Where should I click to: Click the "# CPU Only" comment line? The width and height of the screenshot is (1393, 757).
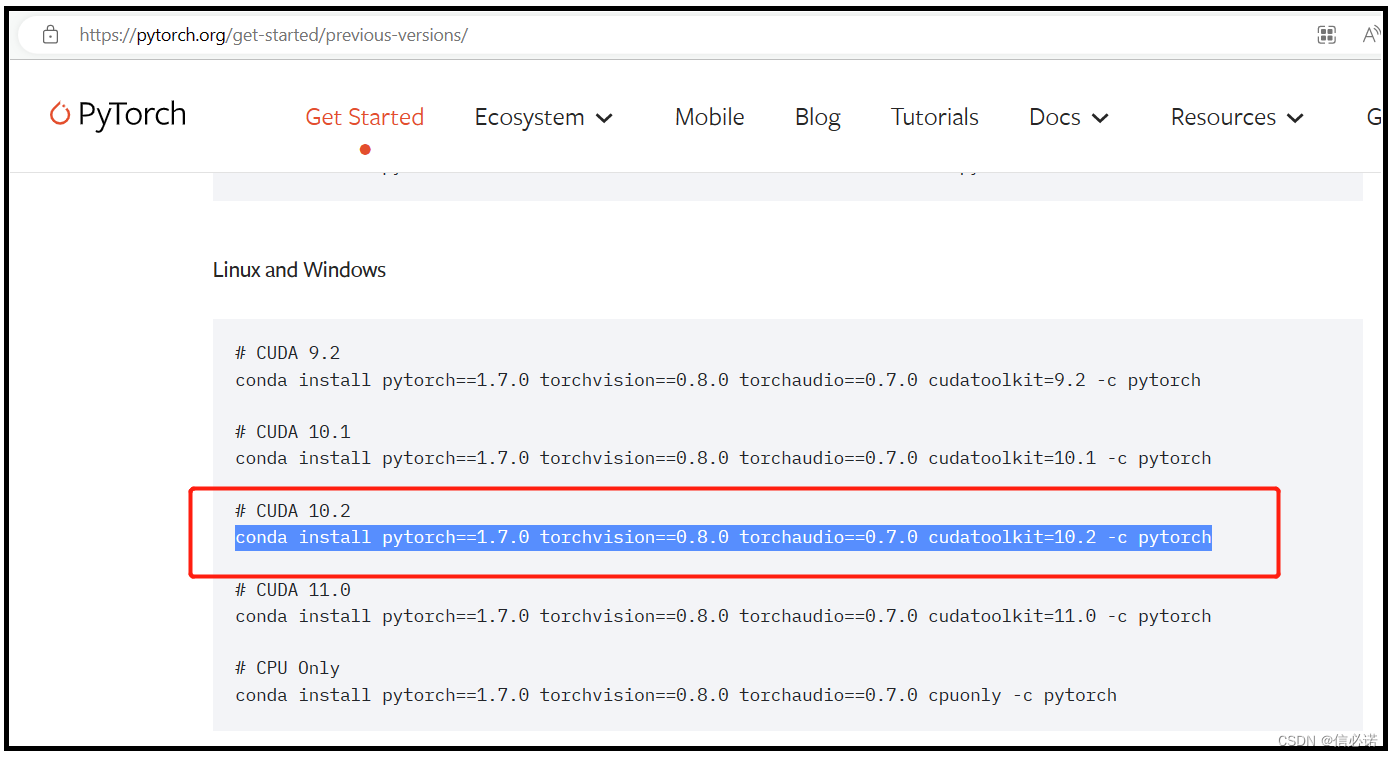(x=288, y=668)
